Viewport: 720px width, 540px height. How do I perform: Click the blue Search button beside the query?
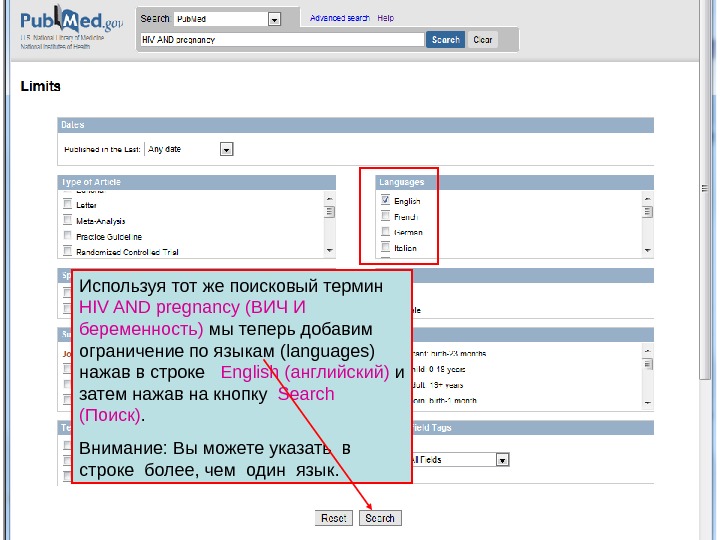pos(445,39)
